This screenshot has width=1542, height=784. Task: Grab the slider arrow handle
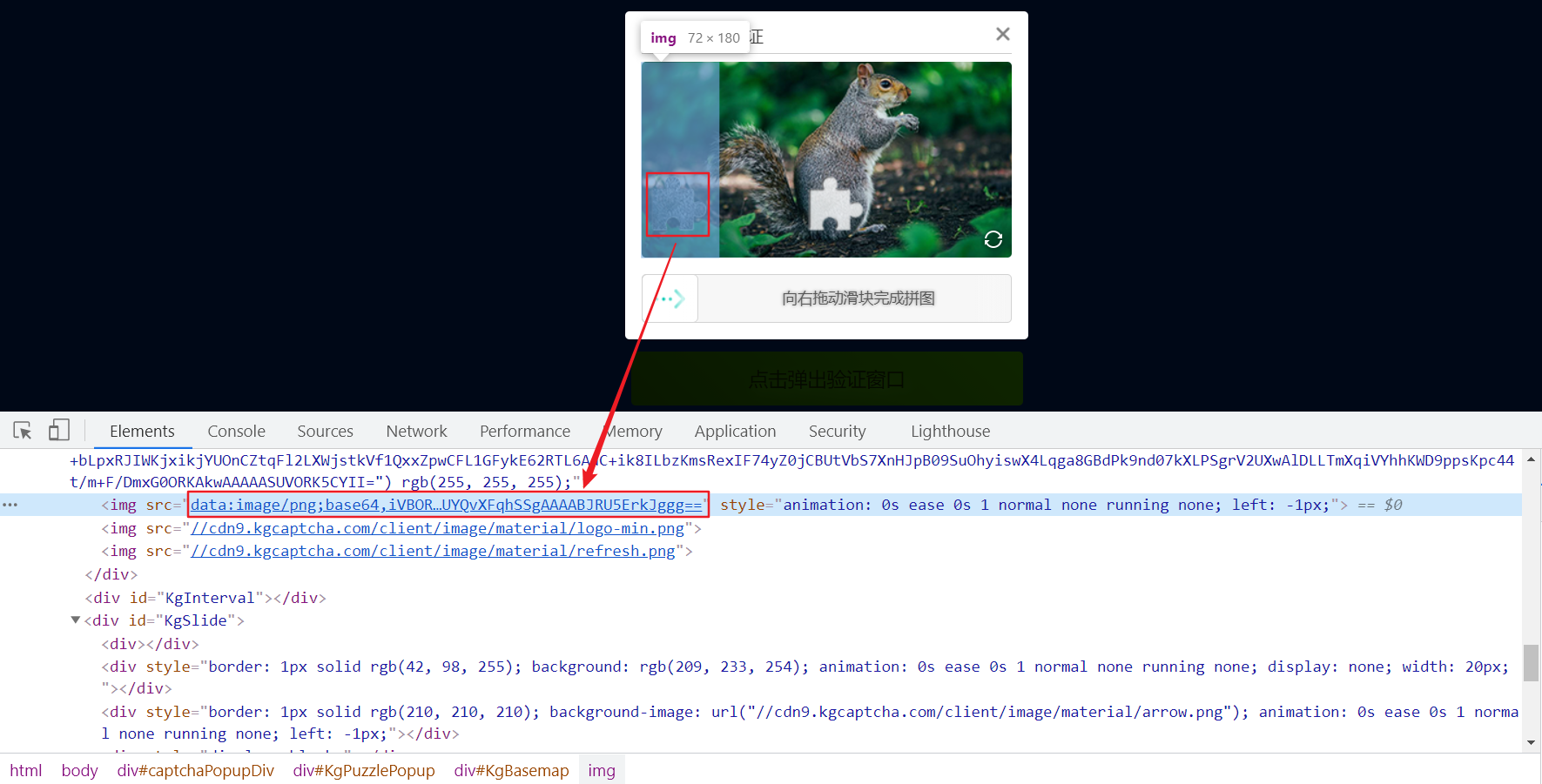(x=670, y=298)
